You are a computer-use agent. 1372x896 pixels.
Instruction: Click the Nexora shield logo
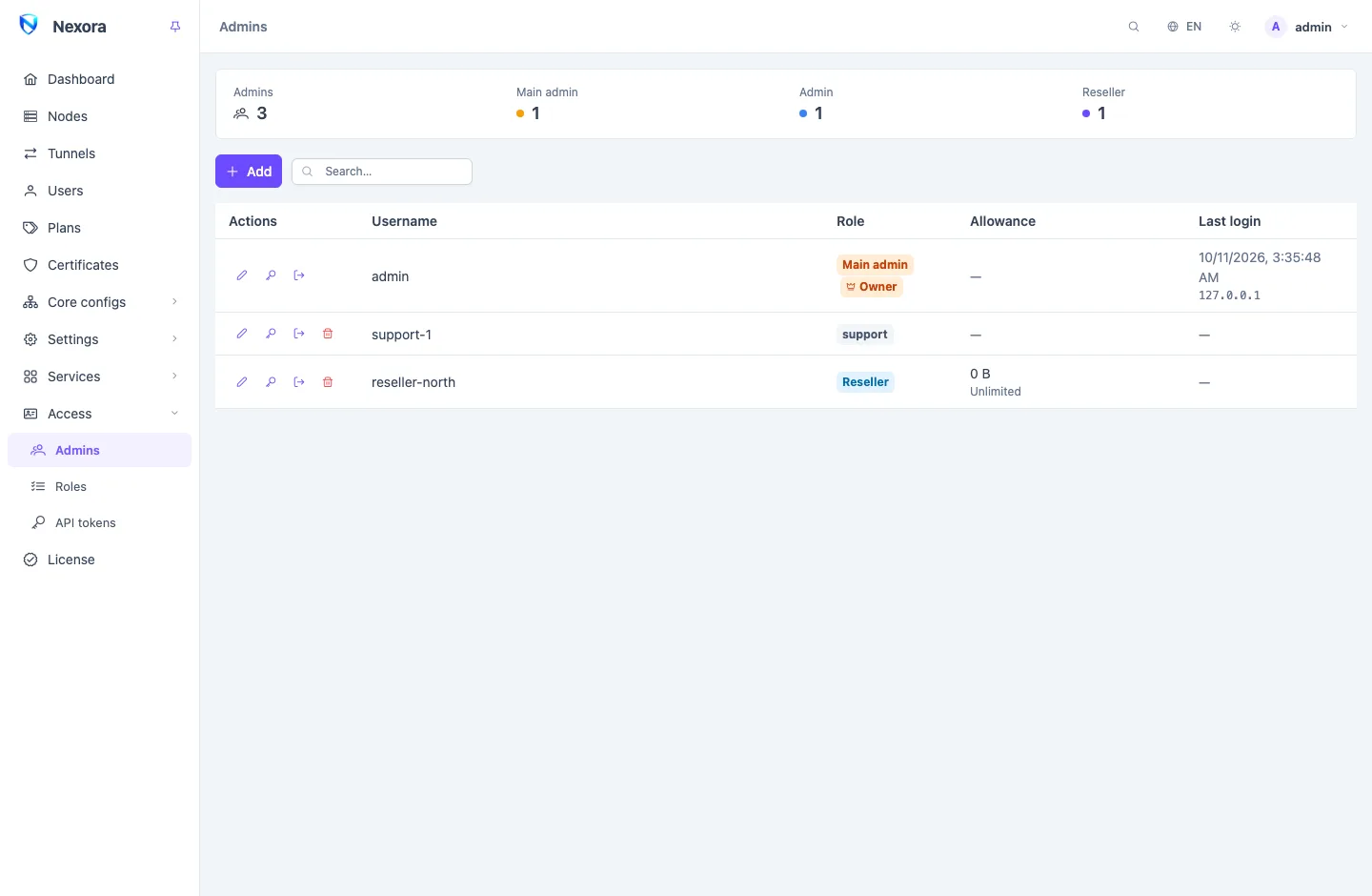click(x=29, y=25)
